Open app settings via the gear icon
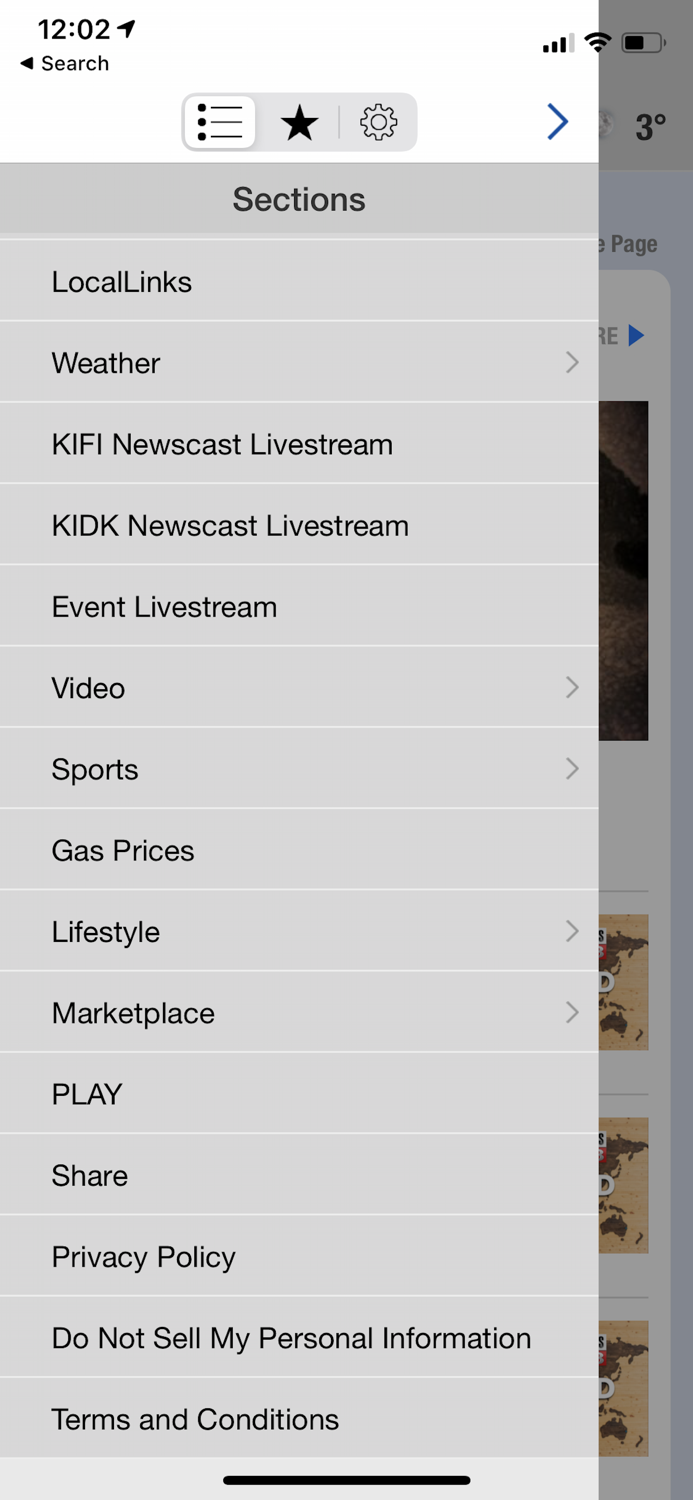This screenshot has width=693, height=1500. [379, 122]
